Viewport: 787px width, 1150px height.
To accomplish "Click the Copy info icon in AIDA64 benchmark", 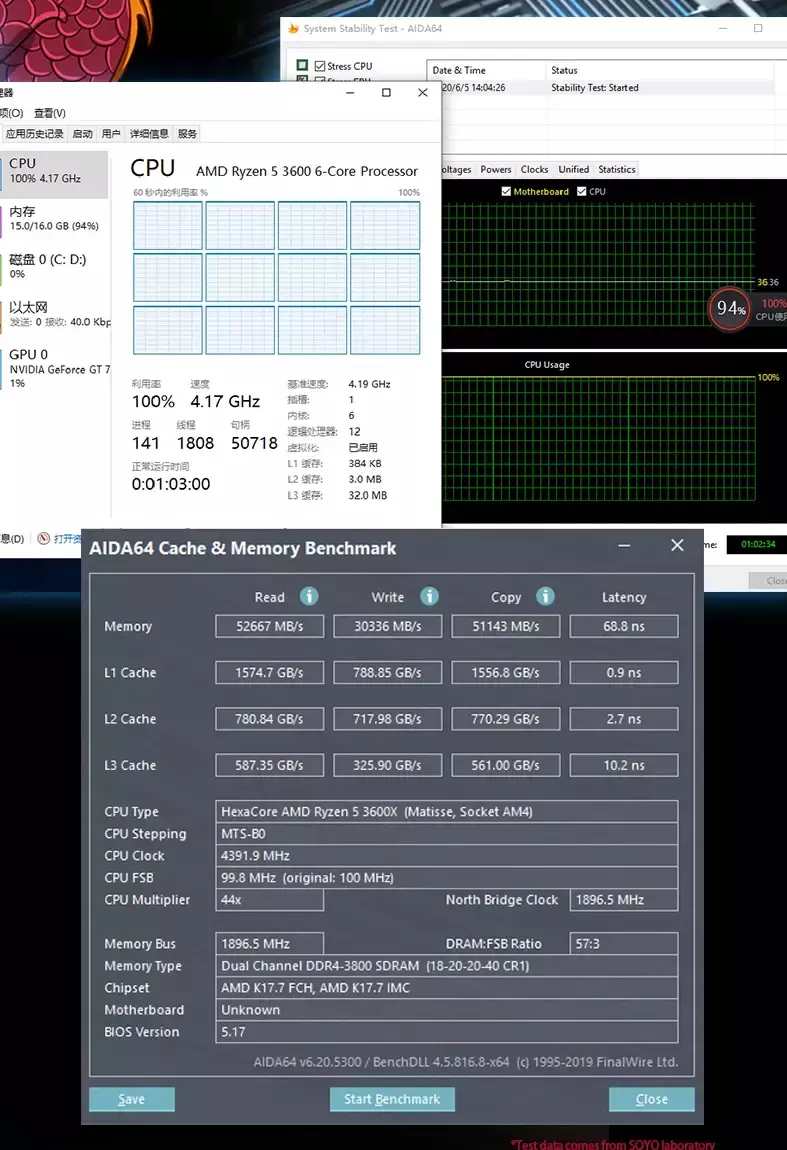I will tap(545, 596).
